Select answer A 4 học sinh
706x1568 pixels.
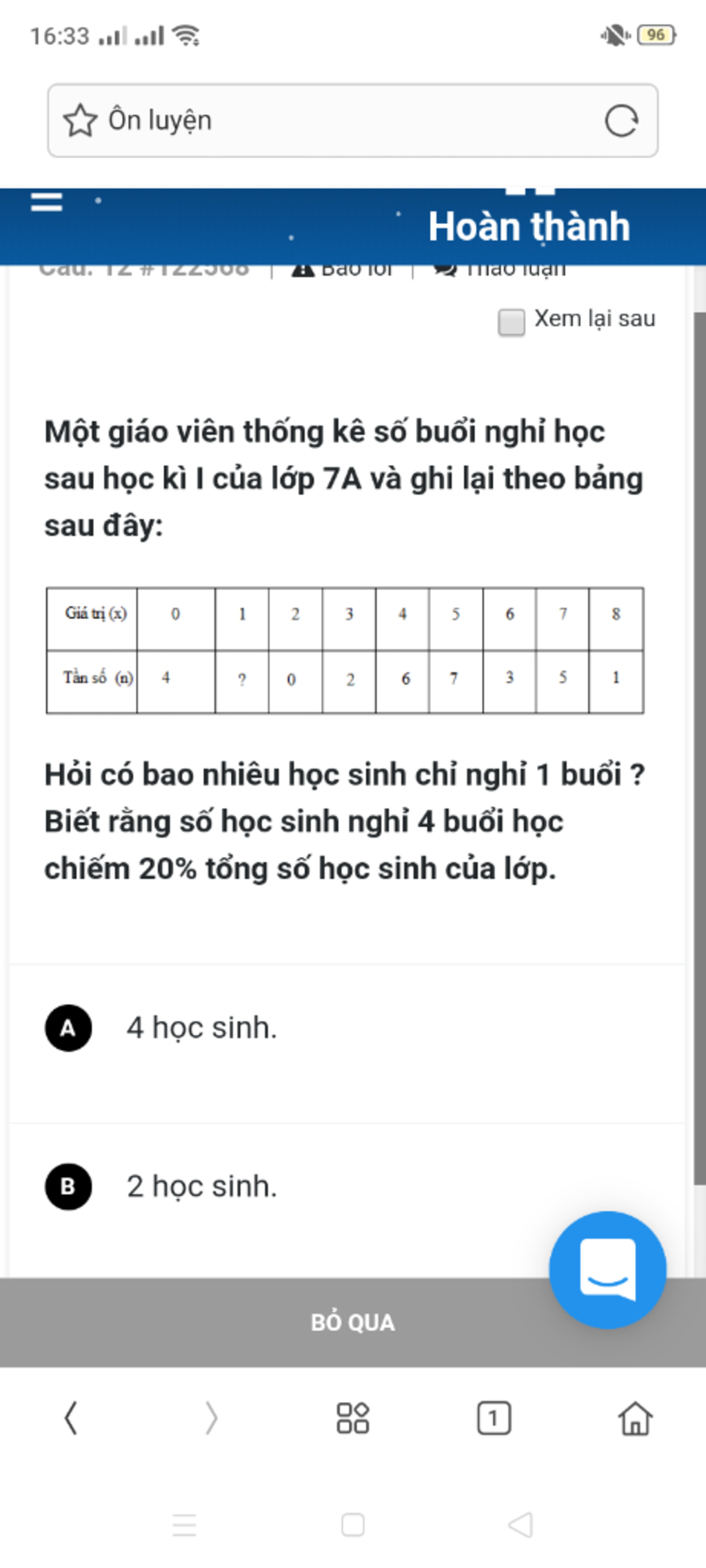click(x=347, y=1028)
